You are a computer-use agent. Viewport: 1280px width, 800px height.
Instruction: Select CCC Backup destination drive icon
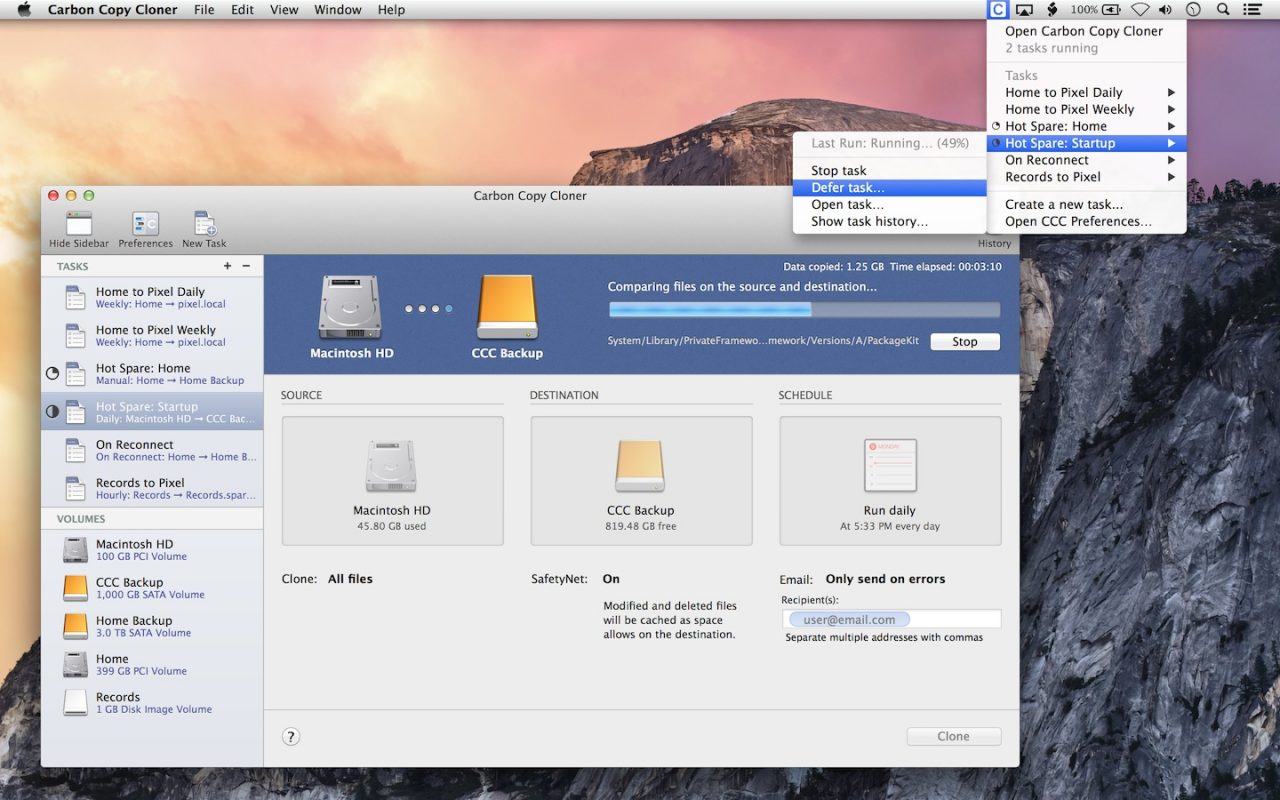(640, 467)
